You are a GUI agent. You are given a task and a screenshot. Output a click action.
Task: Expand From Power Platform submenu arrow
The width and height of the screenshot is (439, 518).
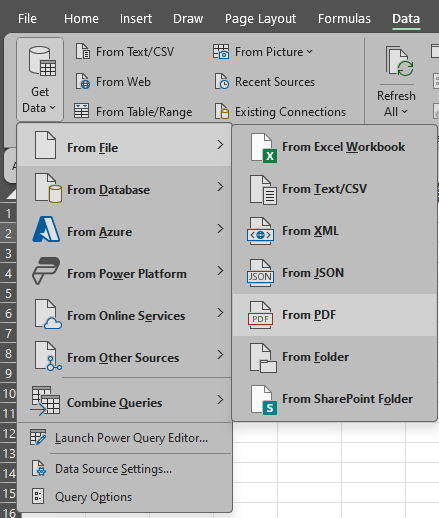(x=220, y=271)
